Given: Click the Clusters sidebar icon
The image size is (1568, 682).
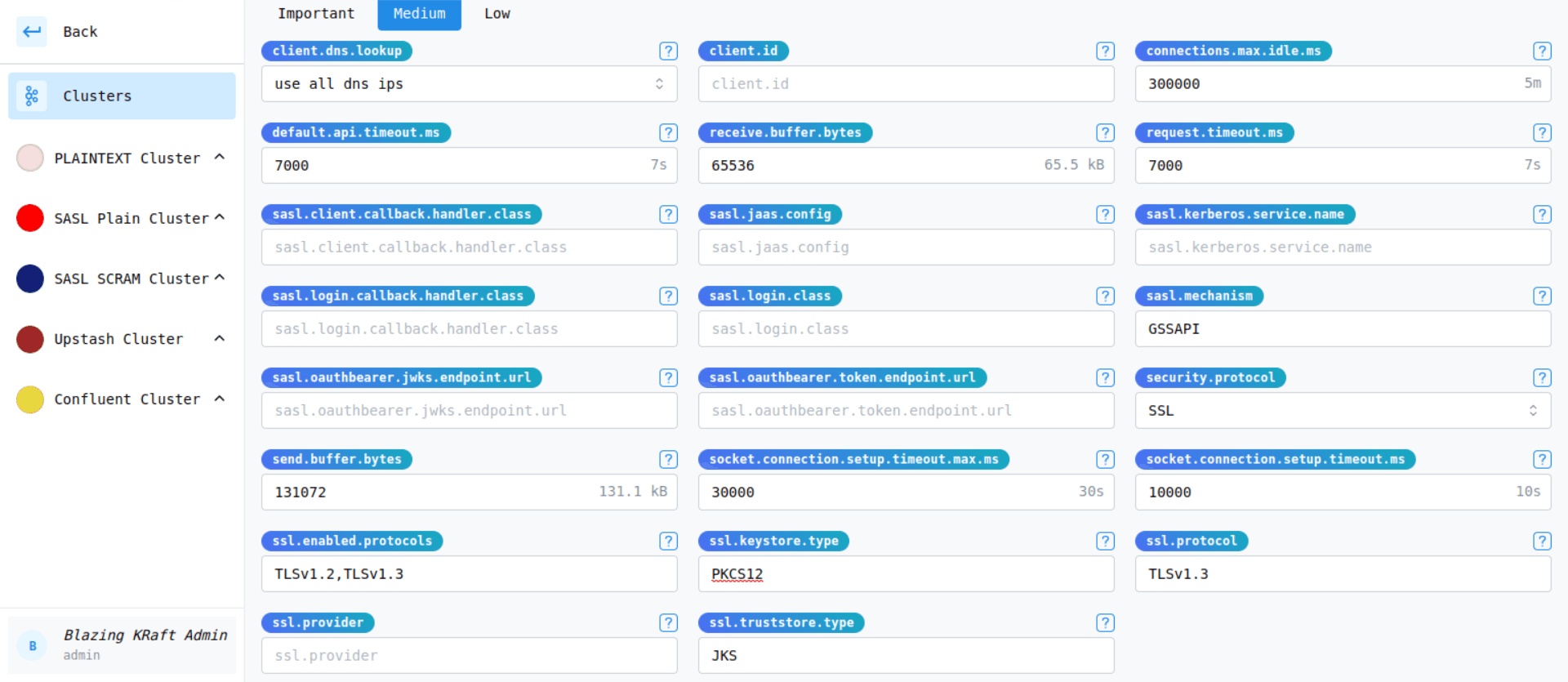Looking at the screenshot, I should 32,96.
